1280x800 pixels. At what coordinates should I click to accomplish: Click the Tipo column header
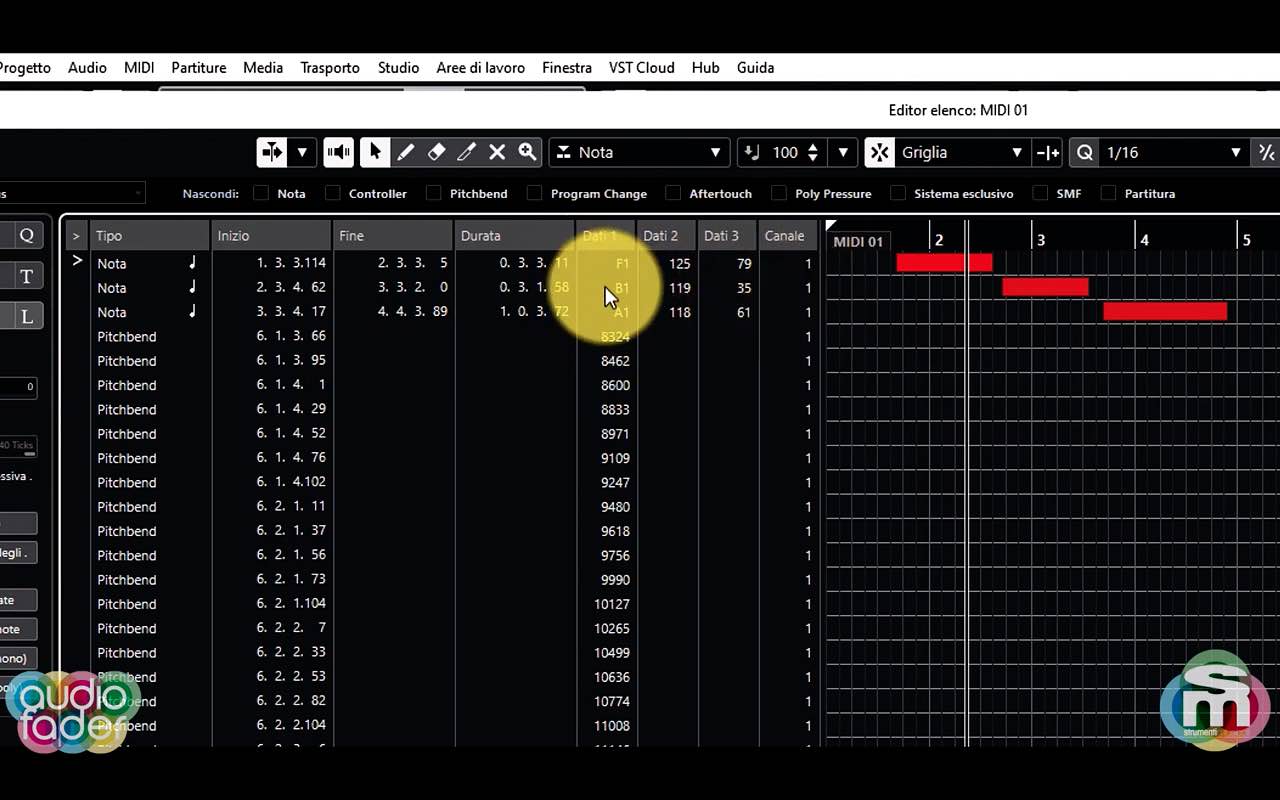tap(150, 236)
